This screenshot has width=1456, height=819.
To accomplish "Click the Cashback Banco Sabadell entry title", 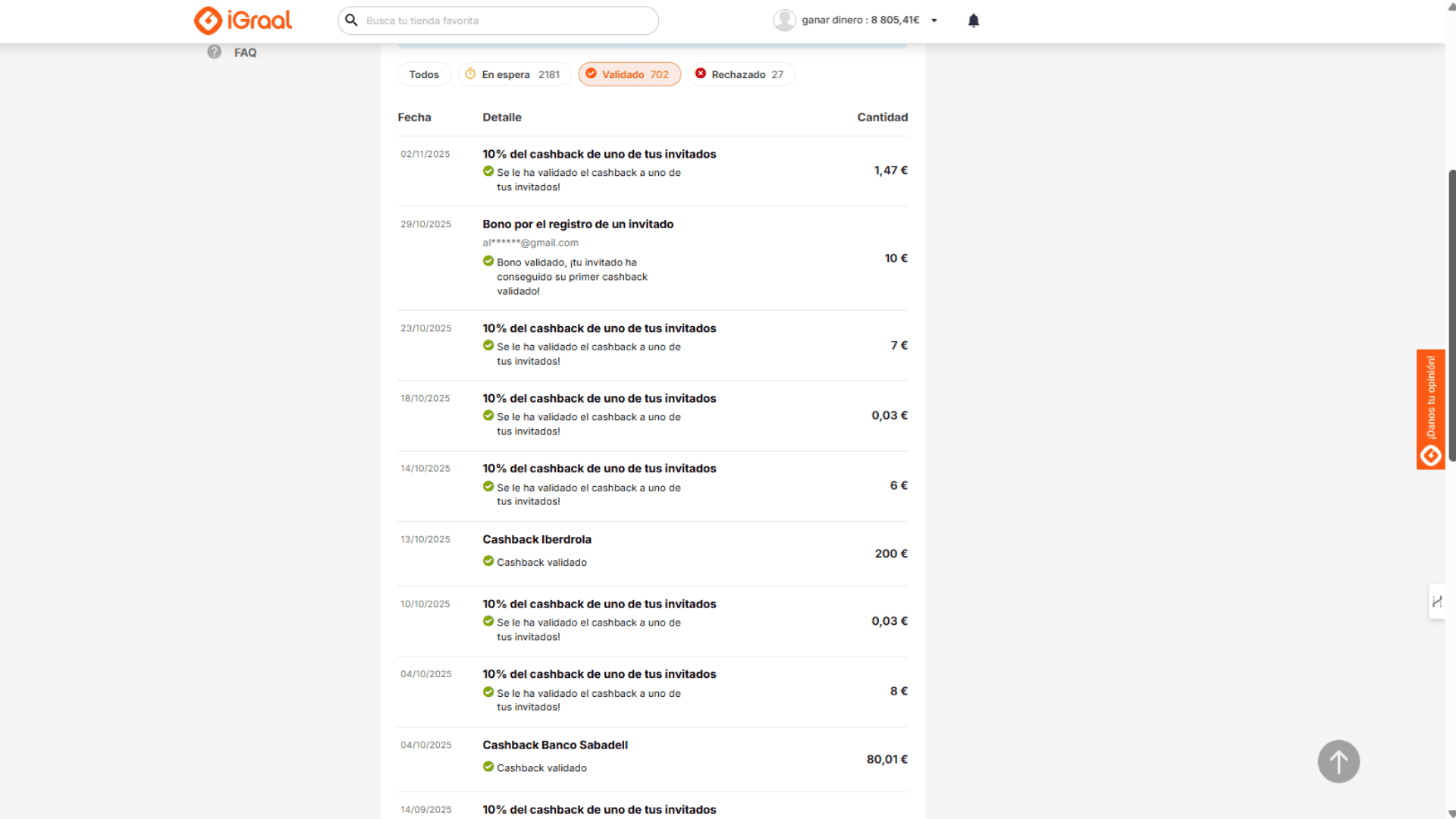I will [555, 745].
